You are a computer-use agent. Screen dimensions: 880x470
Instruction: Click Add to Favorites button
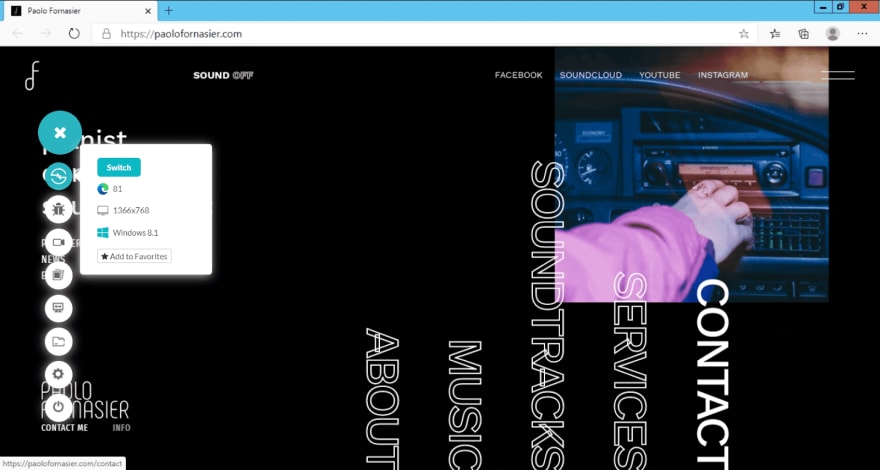tap(134, 256)
